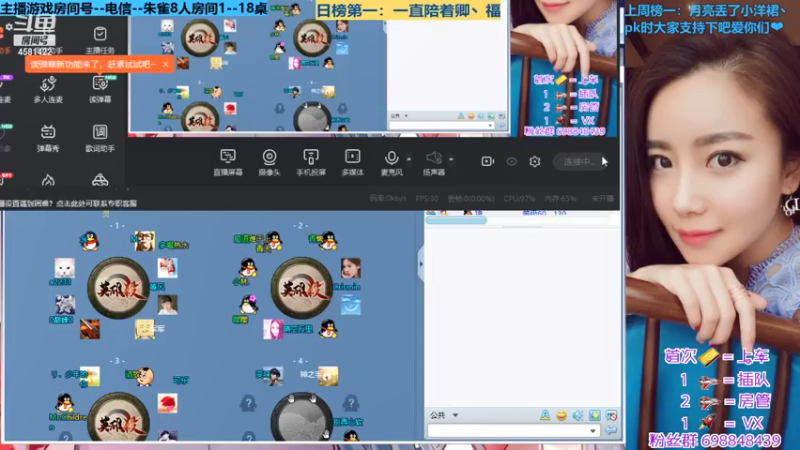Click girl photo avatar at table 2

(351, 268)
